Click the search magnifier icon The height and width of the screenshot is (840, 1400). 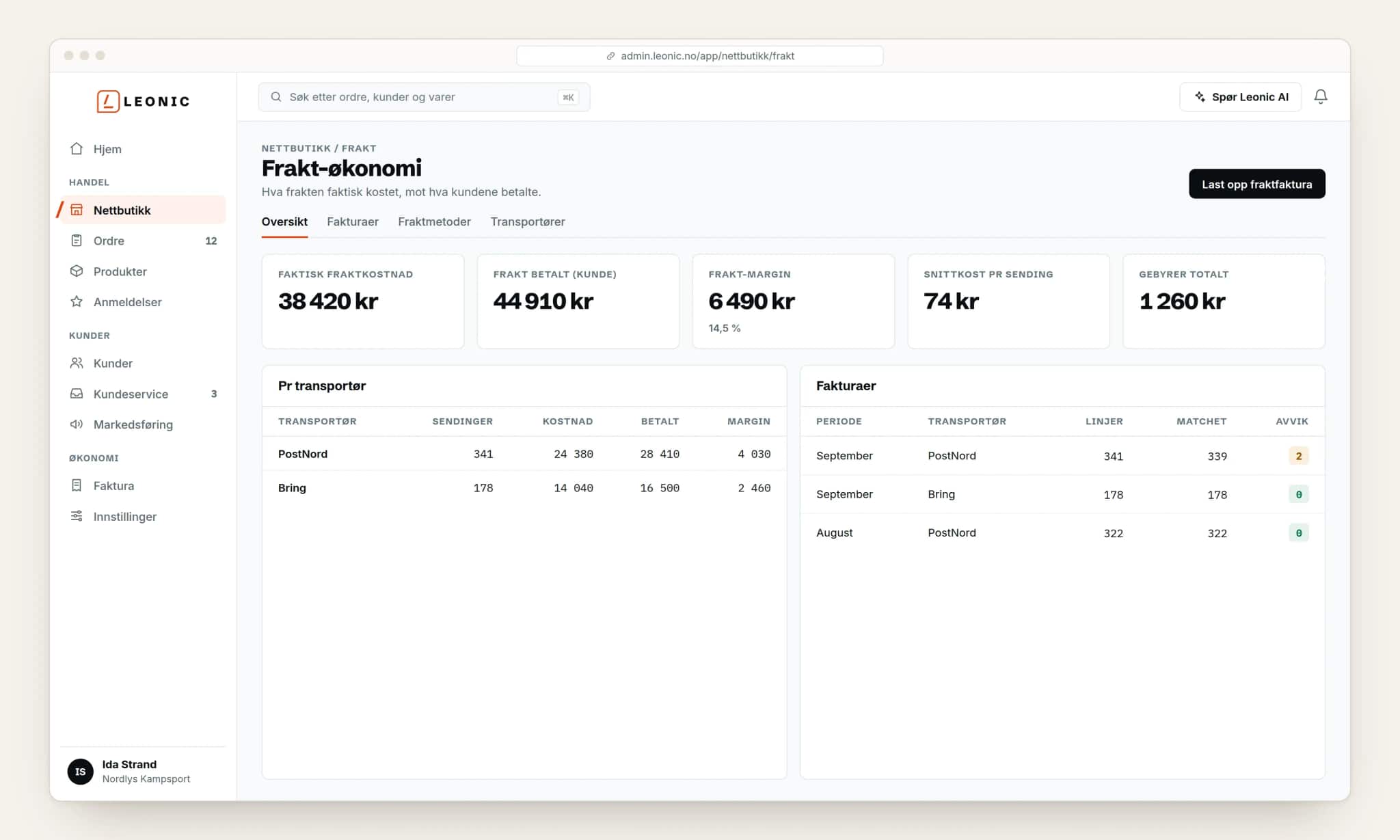tap(276, 97)
